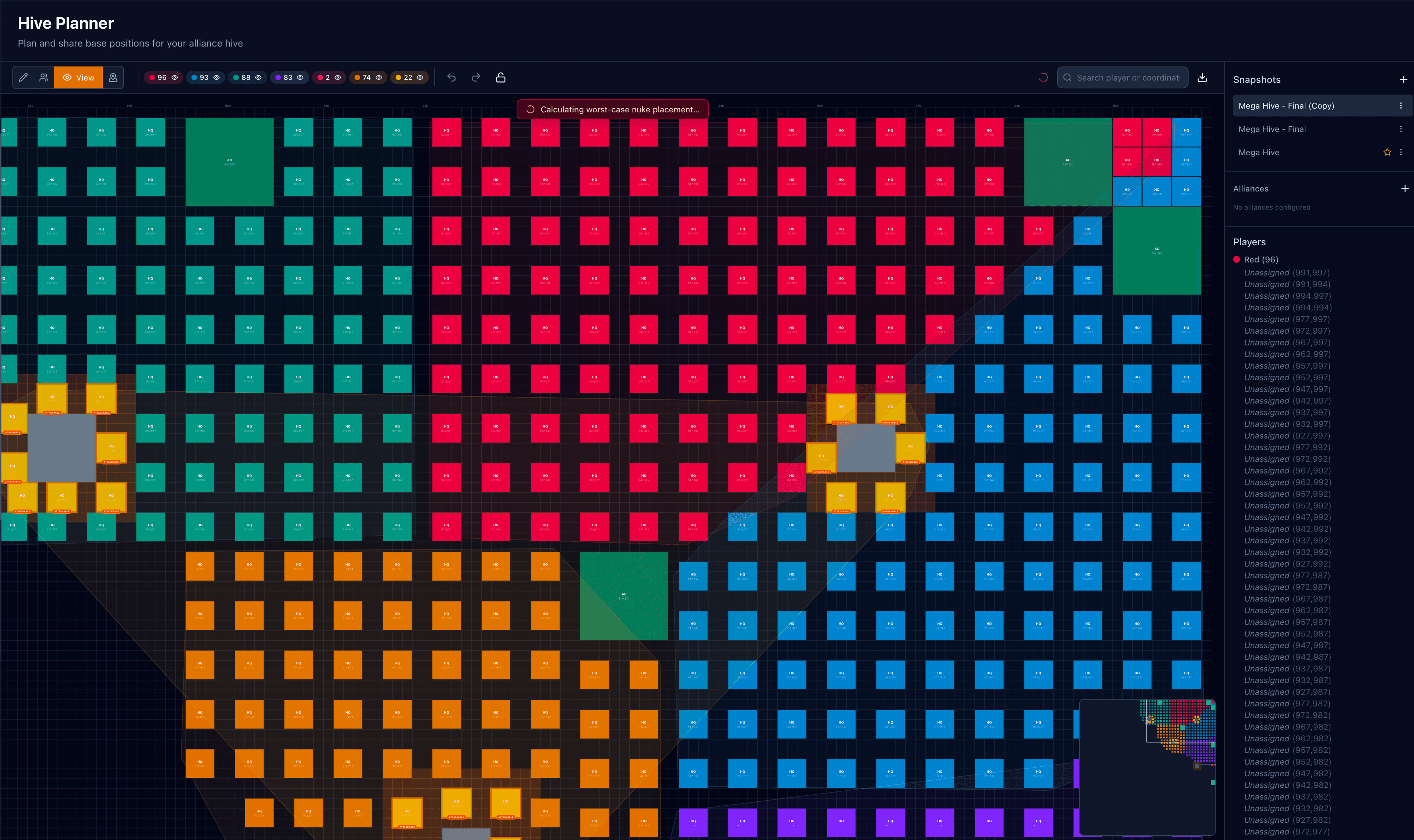
Task: Click the Hive Planner title
Action: 66,23
